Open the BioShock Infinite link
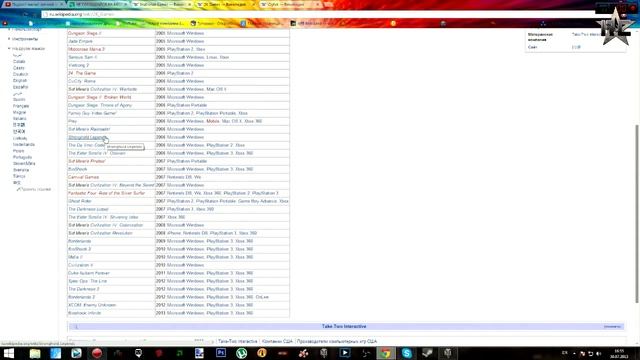This screenshot has height=360, width=640. coord(84,313)
